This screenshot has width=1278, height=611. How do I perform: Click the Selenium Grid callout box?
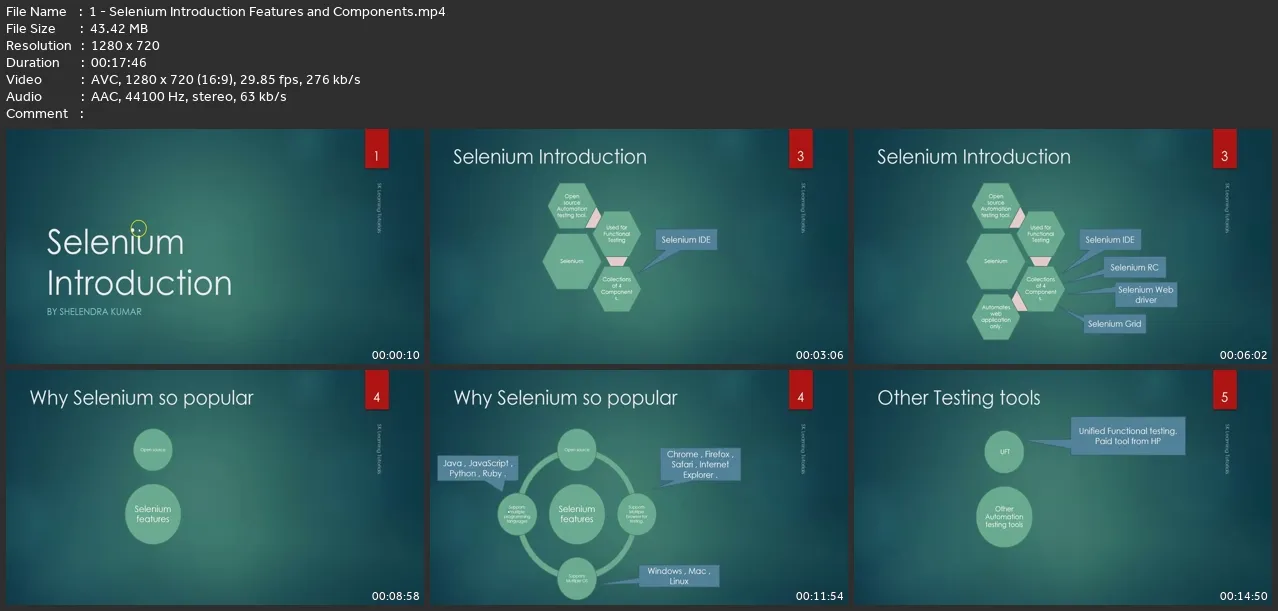pos(1114,324)
